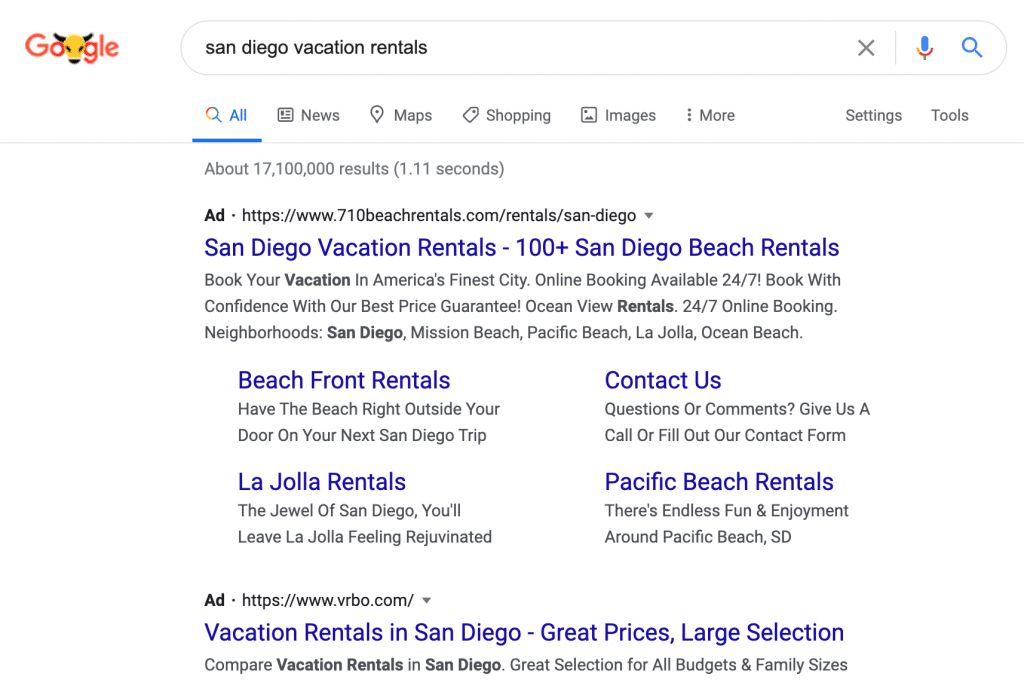Click the Maps pin icon
The image size is (1024, 698).
coord(377,114)
